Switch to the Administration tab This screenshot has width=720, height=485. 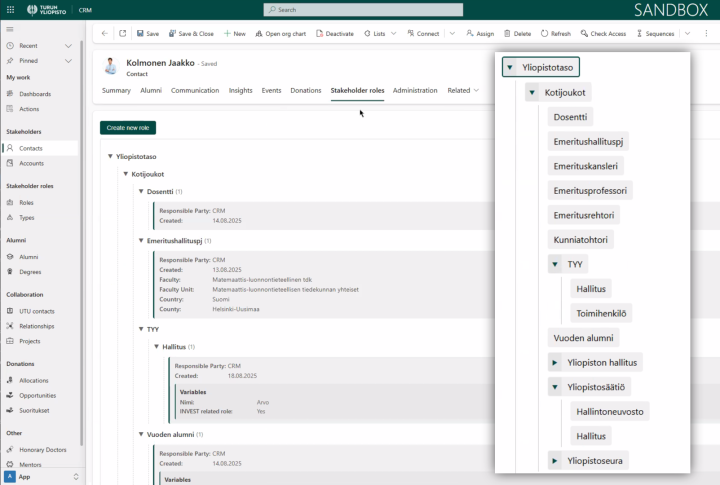pos(415,90)
